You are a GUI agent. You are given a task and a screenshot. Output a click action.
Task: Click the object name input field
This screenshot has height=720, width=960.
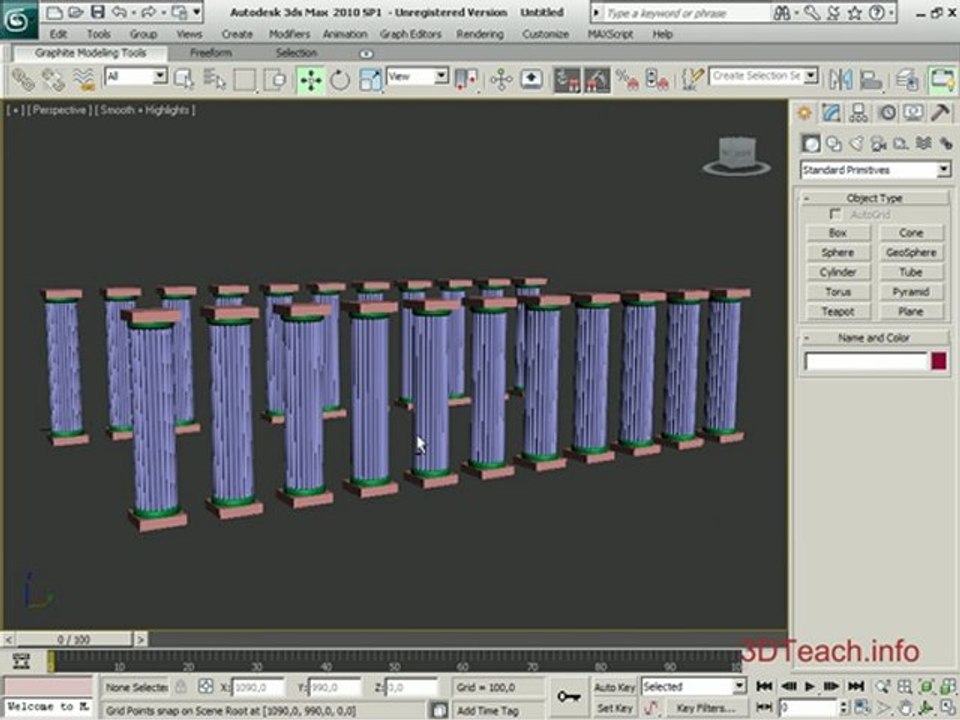[866, 361]
